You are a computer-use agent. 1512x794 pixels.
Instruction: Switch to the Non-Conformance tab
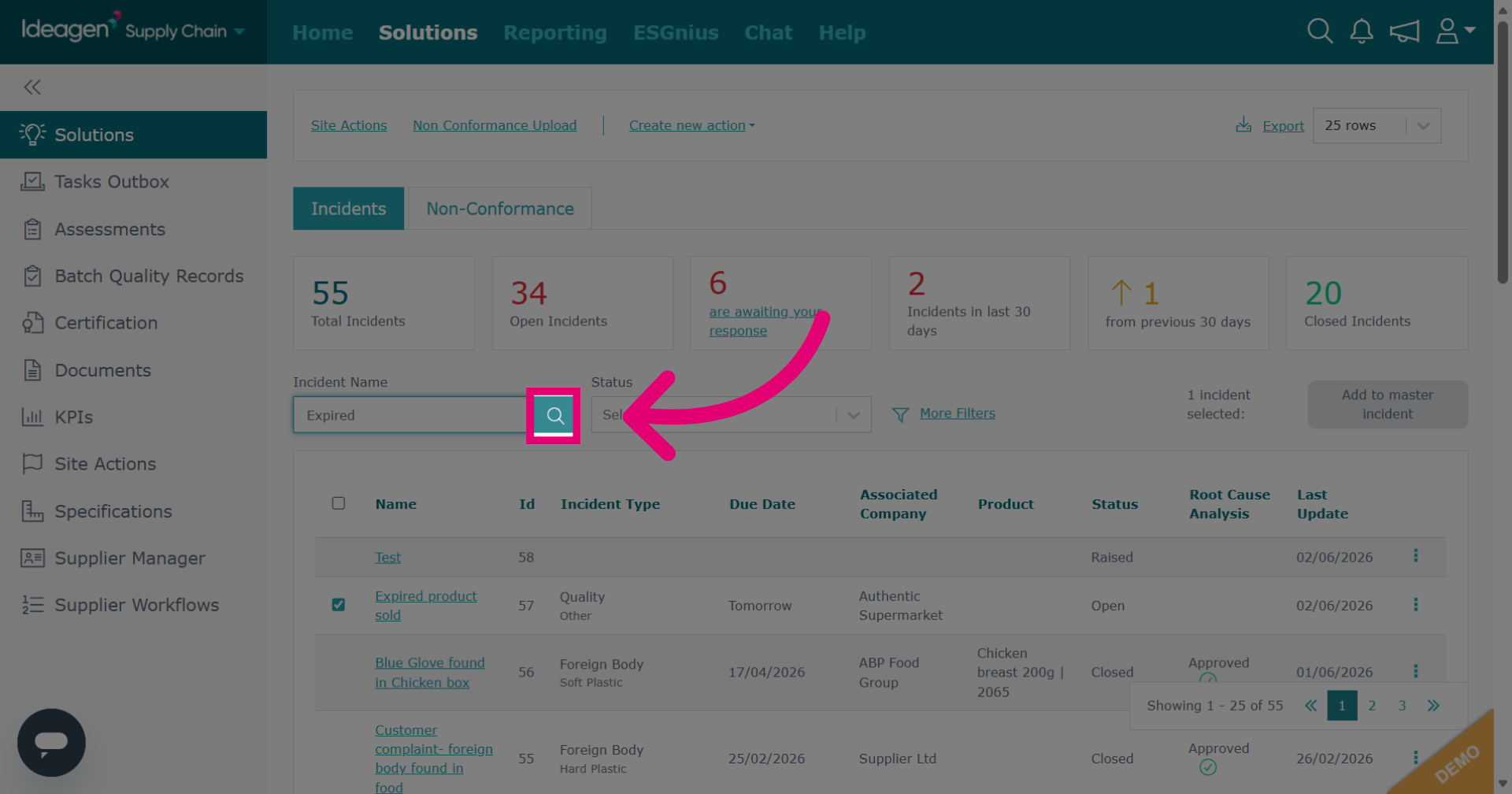click(500, 209)
